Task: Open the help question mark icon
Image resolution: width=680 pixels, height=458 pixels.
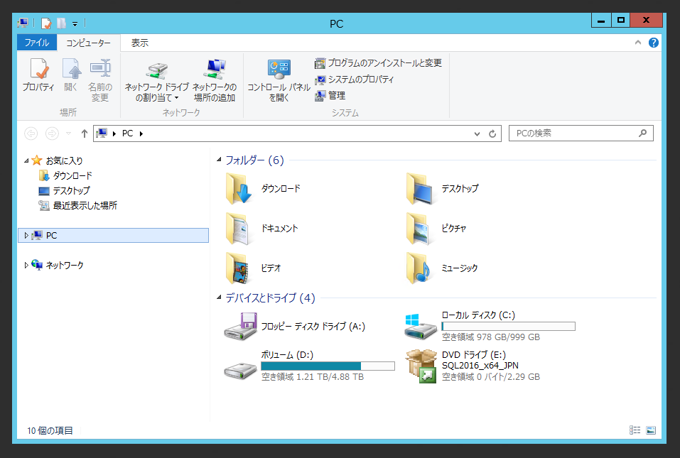Action: coord(654,43)
